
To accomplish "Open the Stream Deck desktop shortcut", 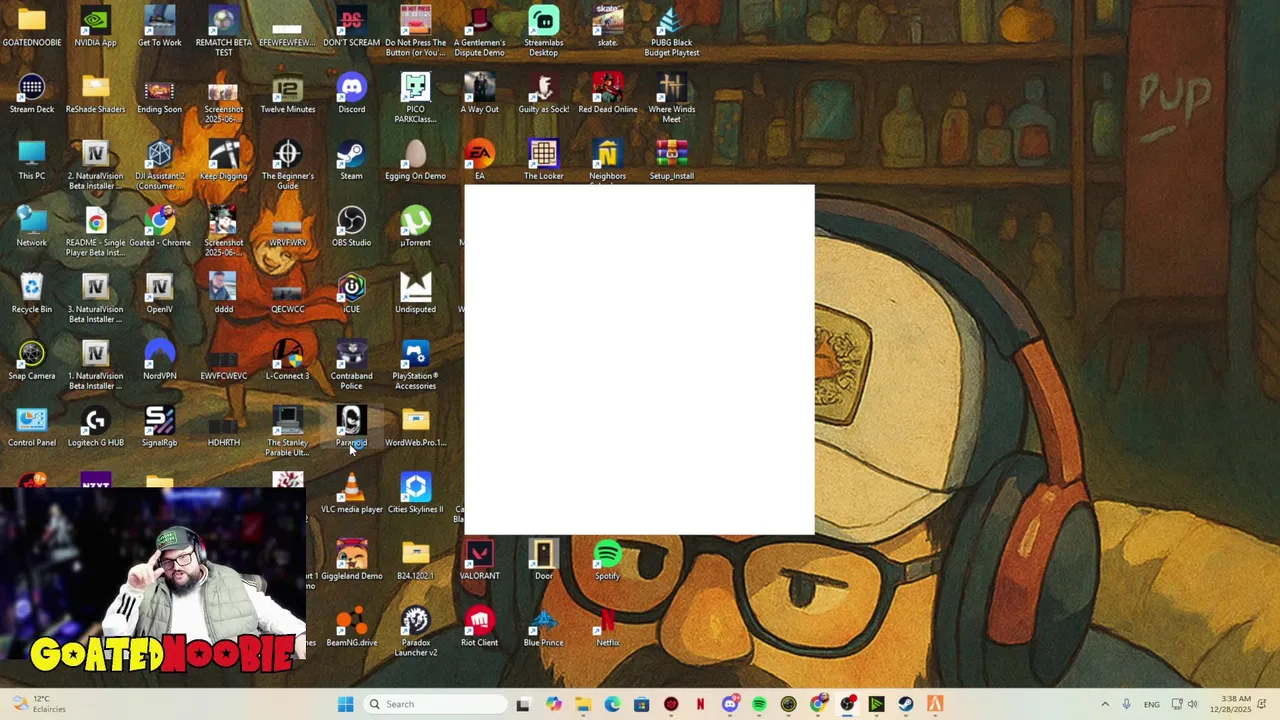I will click(32, 94).
